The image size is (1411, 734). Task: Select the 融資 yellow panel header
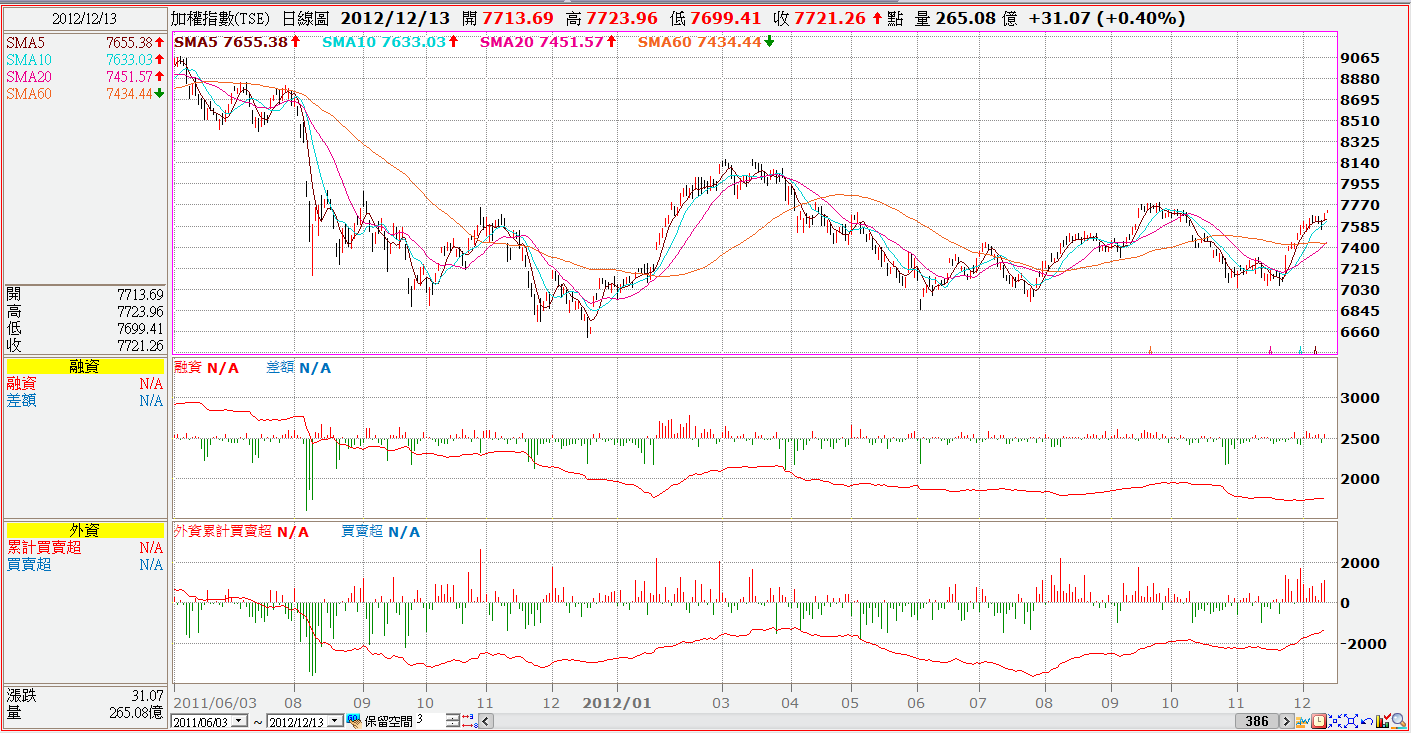pos(84,367)
